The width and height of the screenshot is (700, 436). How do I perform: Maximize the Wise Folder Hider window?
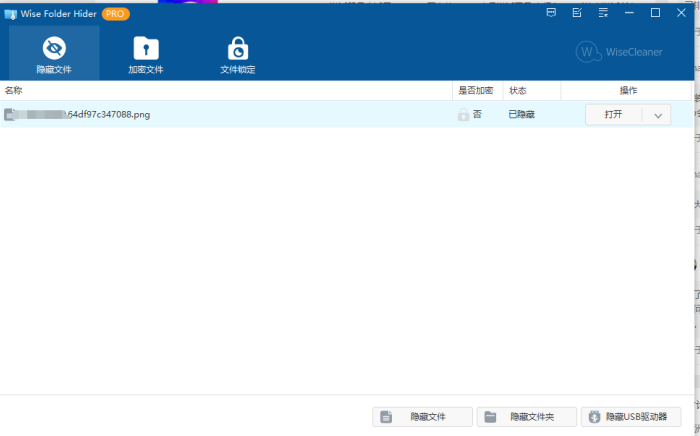655,13
